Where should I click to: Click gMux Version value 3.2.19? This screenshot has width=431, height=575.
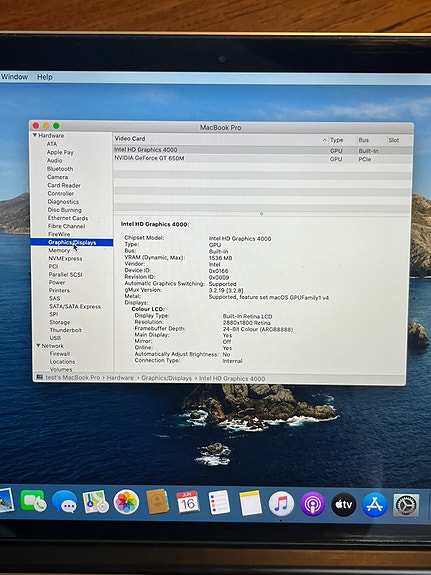point(226,290)
